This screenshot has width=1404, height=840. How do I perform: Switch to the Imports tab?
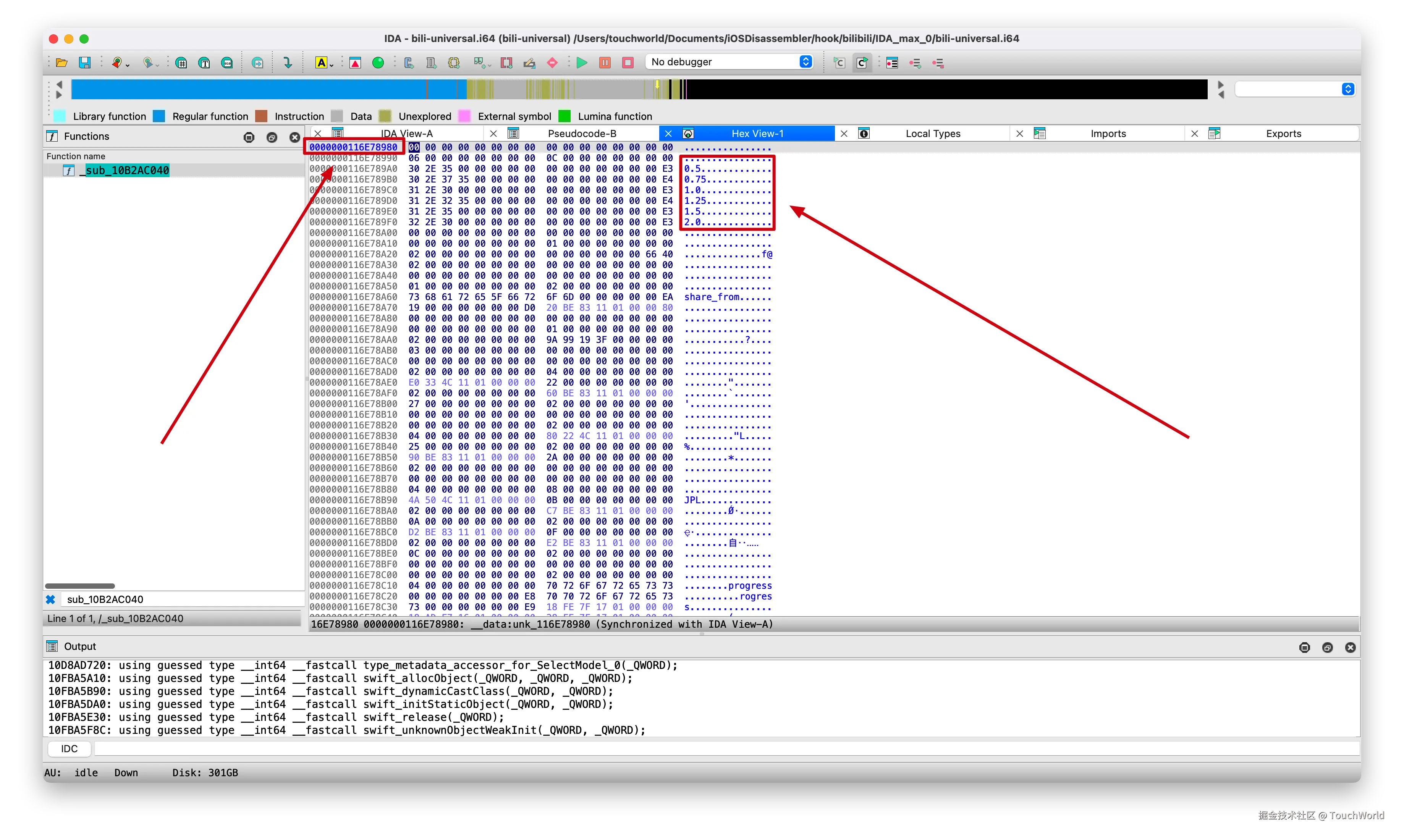point(1108,134)
